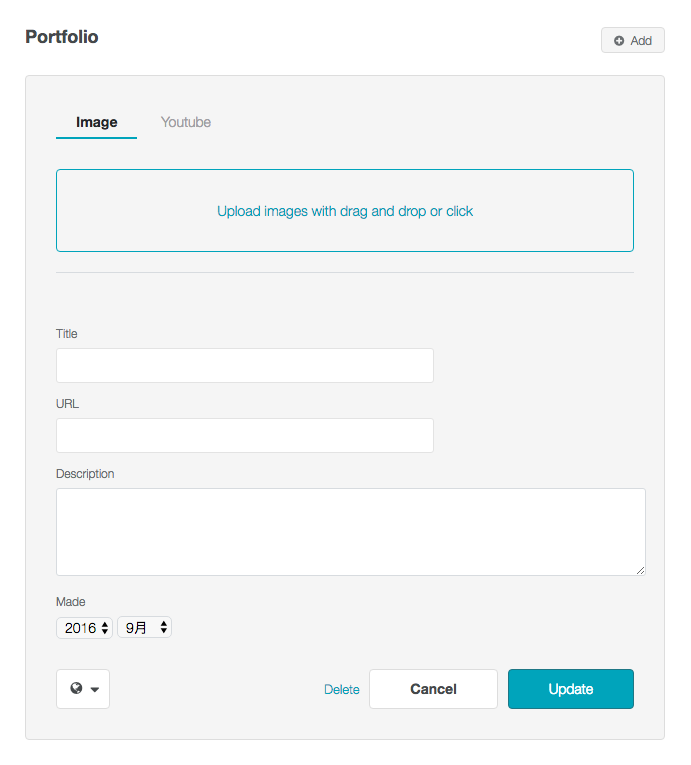The image size is (691, 765).
Task: Click the upload images drop zone
Action: pos(345,211)
